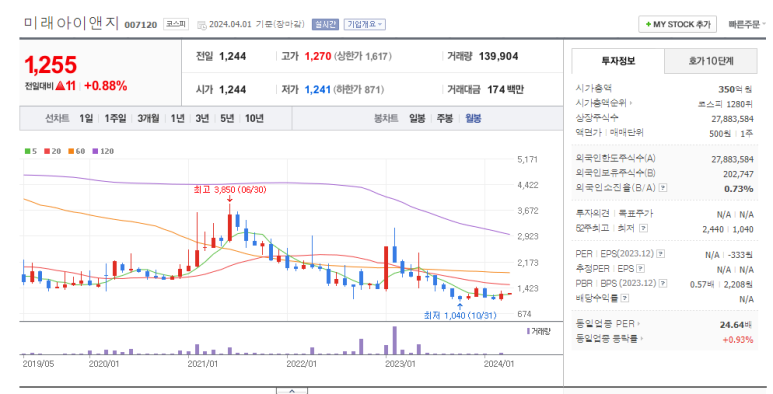The width and height of the screenshot is (773, 394).
Task: Select the 3개월 line chart period
Action: pyautogui.click(x=148, y=118)
